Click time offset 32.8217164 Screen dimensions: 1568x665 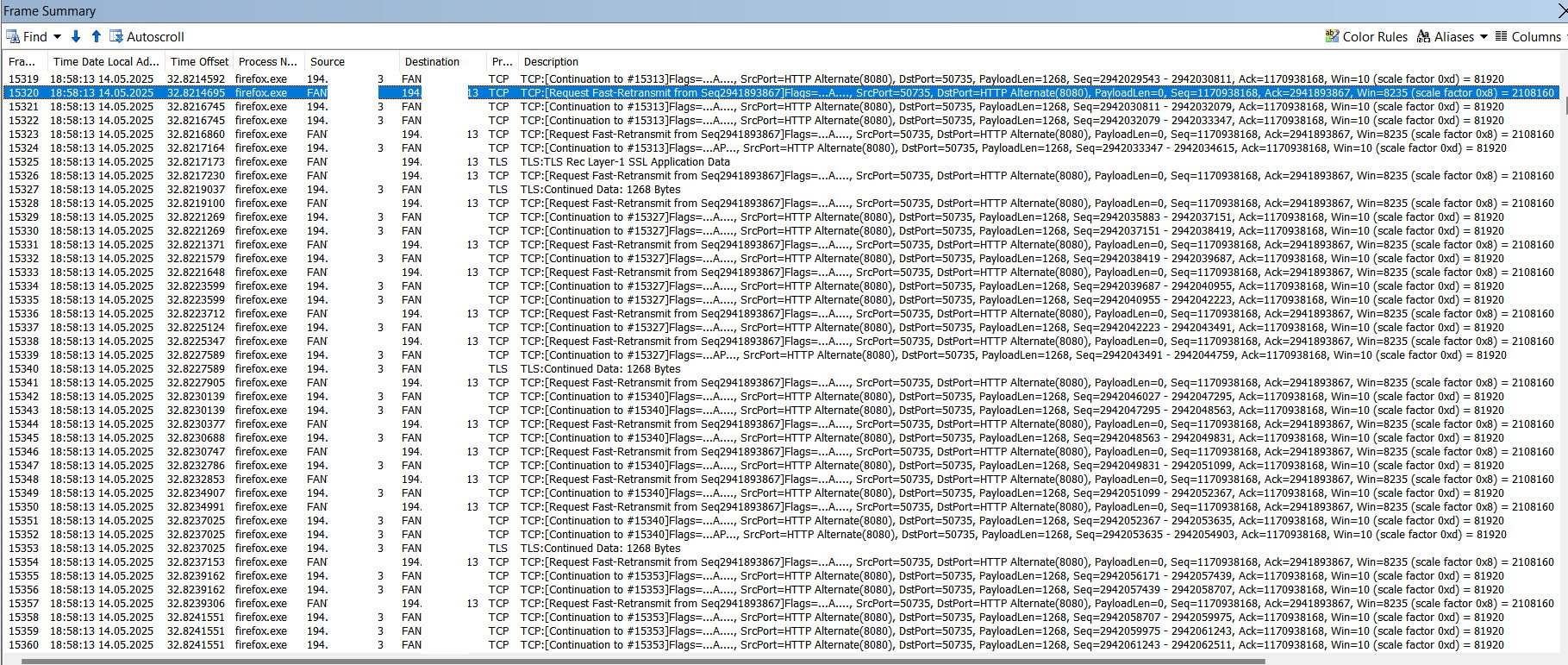[x=196, y=148]
